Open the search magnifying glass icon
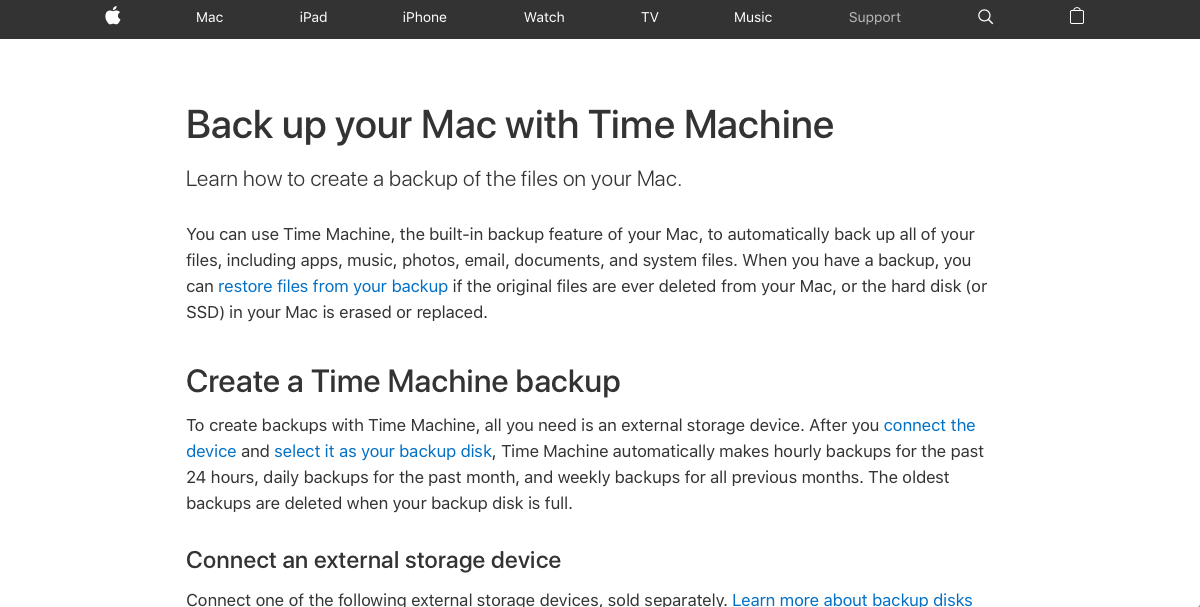Viewport: 1200px width, 607px height. (x=985, y=17)
